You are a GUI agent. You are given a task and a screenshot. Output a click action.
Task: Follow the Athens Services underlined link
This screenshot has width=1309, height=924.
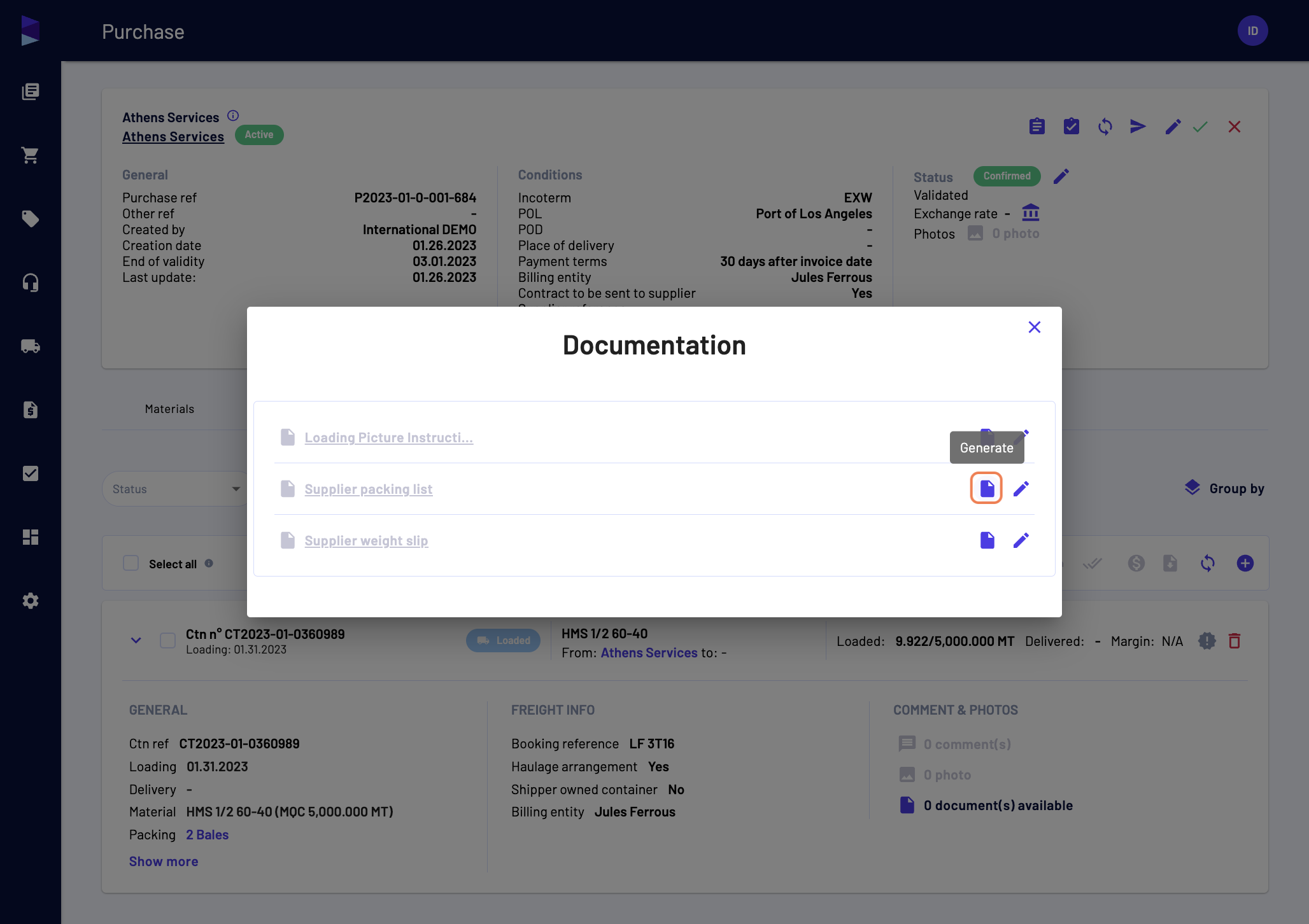point(173,136)
